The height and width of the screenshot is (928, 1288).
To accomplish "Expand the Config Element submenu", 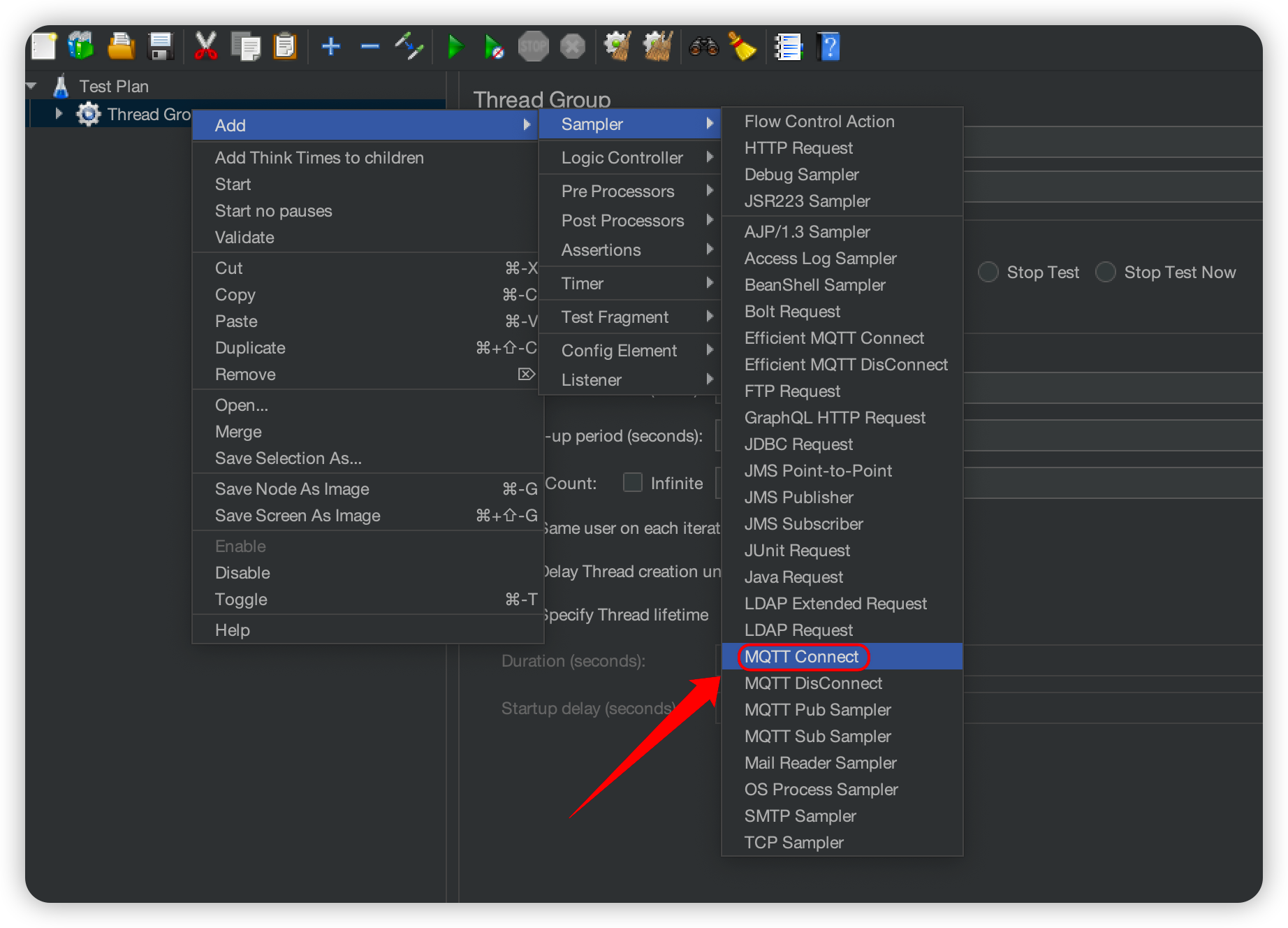I will pos(618,350).
